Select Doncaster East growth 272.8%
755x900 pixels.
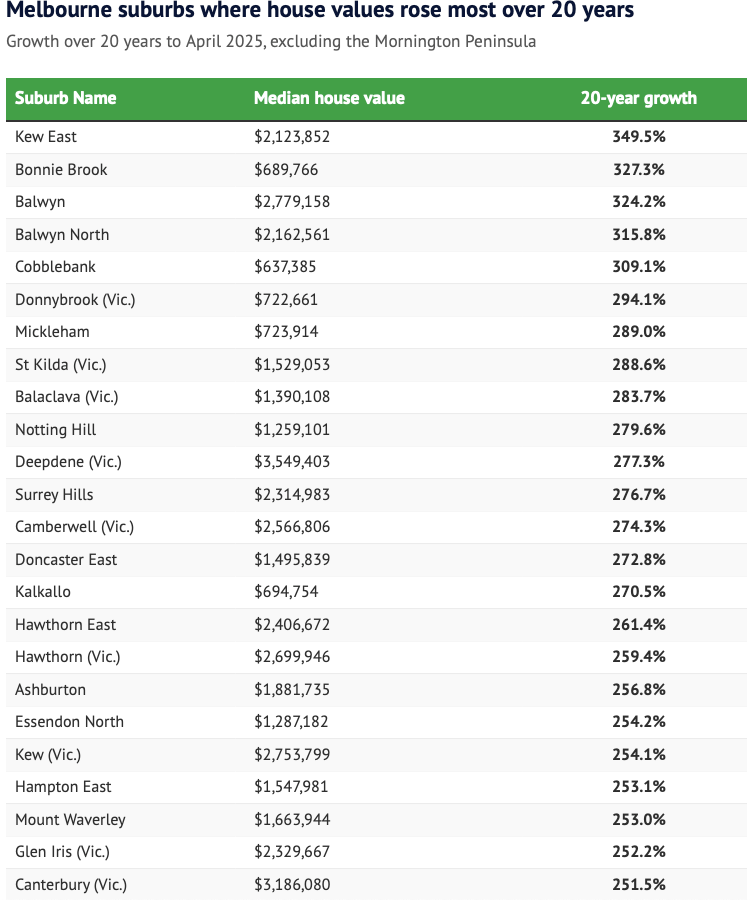pos(638,560)
